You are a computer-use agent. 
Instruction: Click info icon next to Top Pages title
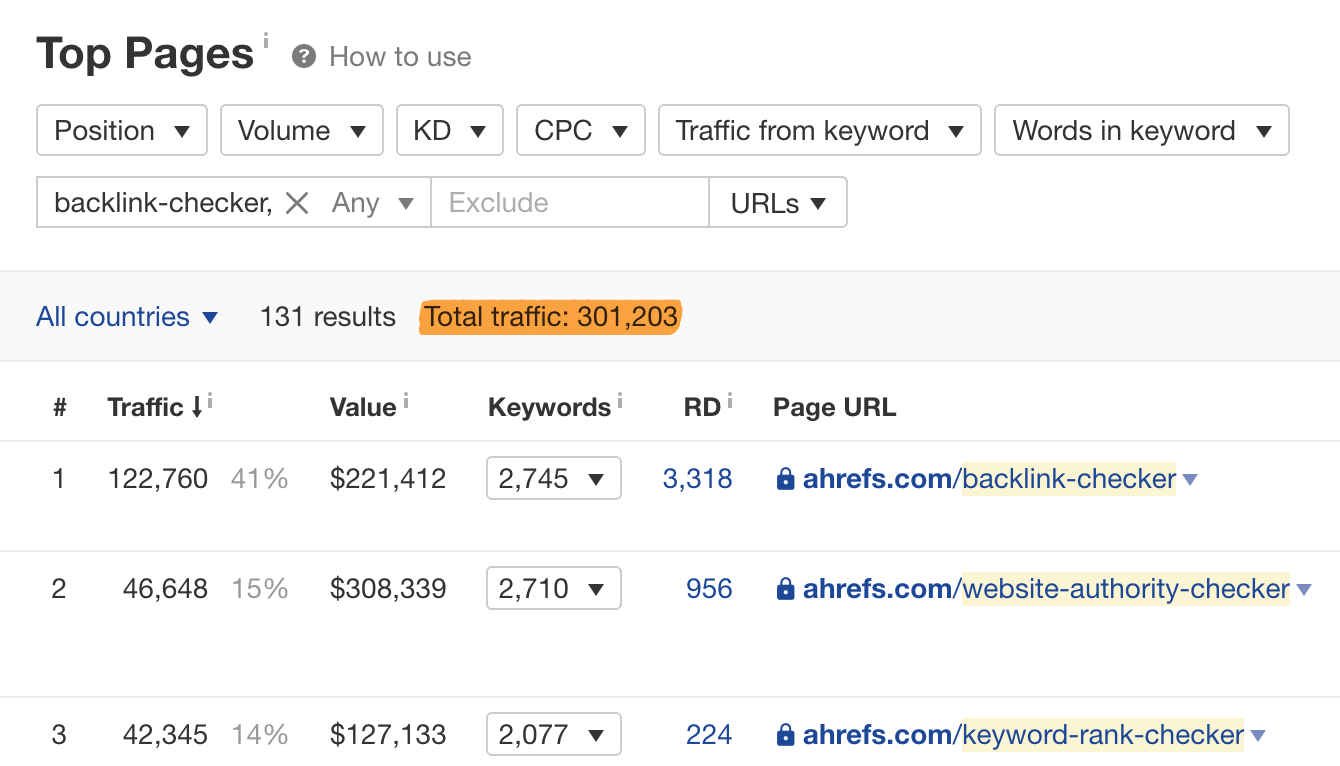(x=266, y=40)
